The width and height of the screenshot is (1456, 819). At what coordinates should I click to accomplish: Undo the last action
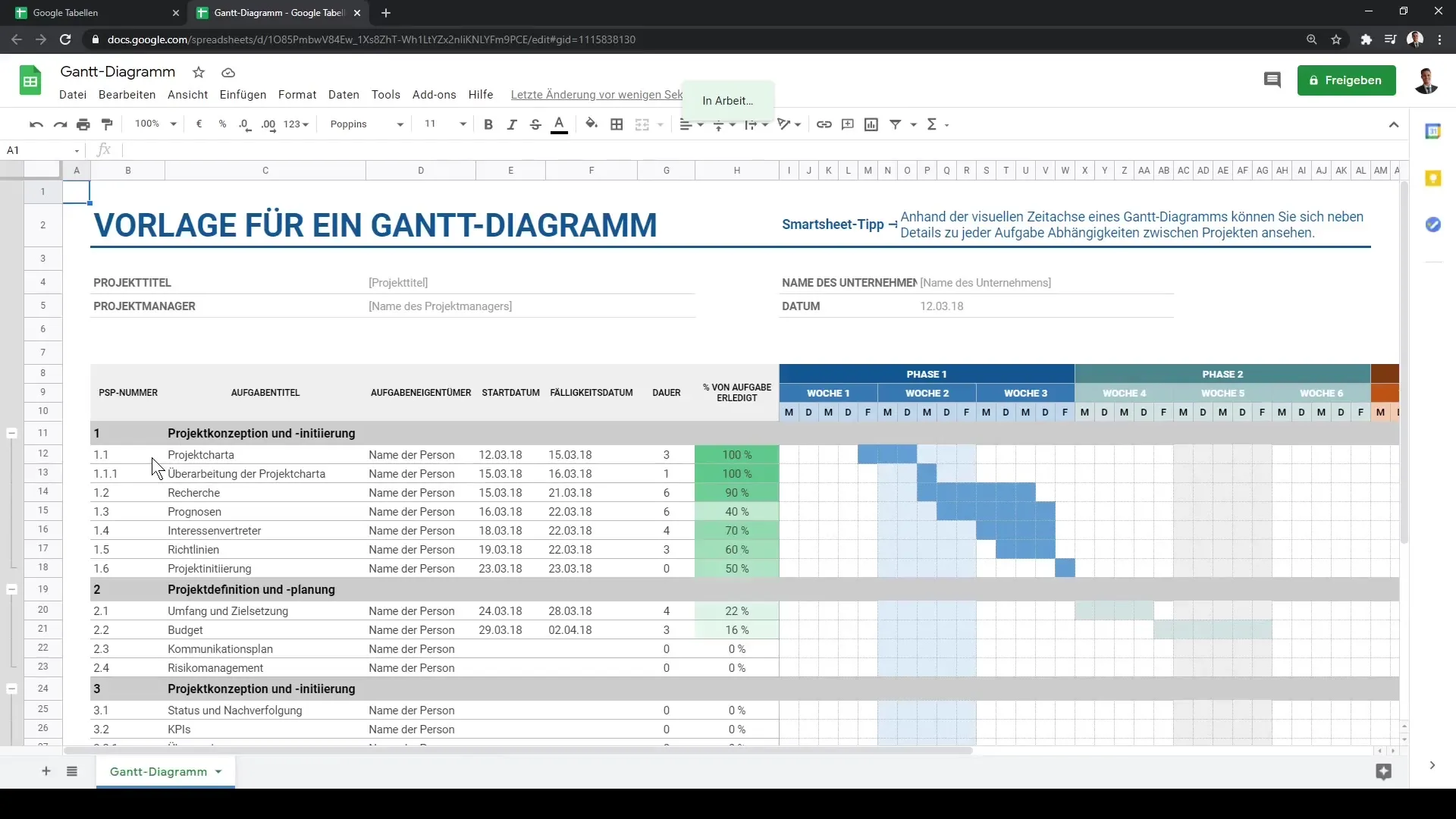click(36, 124)
